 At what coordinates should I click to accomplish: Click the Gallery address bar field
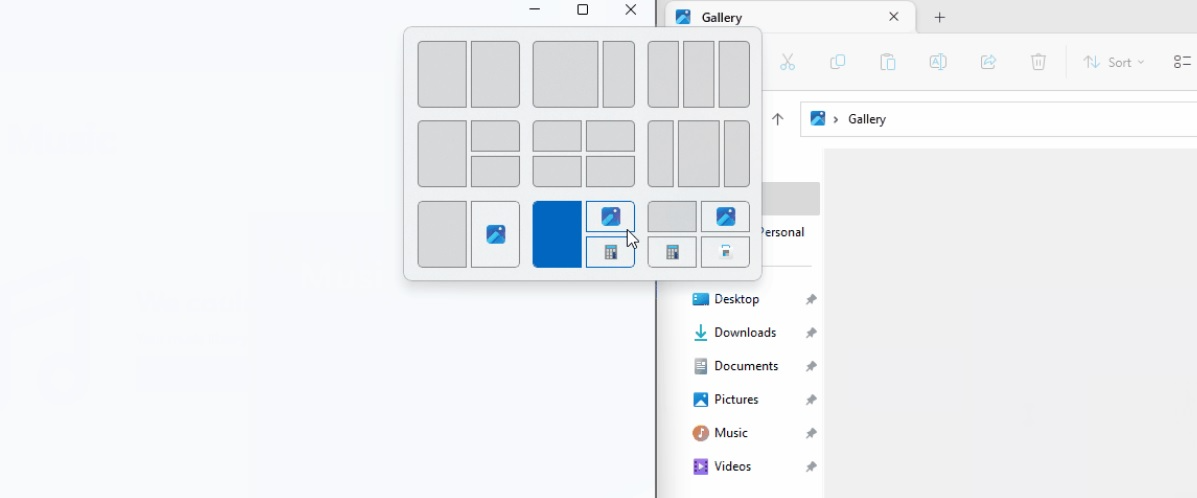click(x=1000, y=119)
